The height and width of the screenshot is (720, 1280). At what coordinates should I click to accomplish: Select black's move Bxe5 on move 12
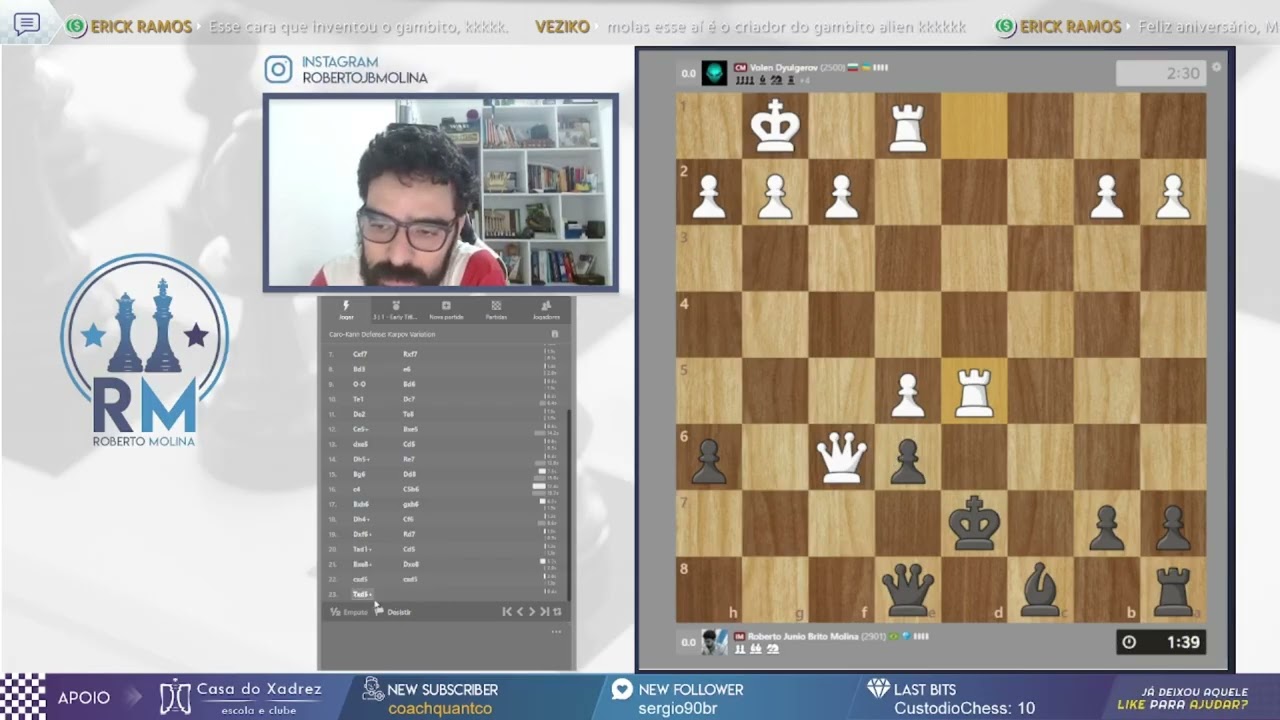click(411, 429)
